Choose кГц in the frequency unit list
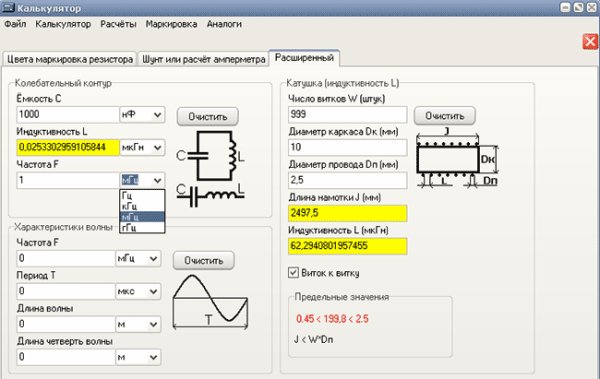The width and height of the screenshot is (600, 379). pyautogui.click(x=142, y=206)
